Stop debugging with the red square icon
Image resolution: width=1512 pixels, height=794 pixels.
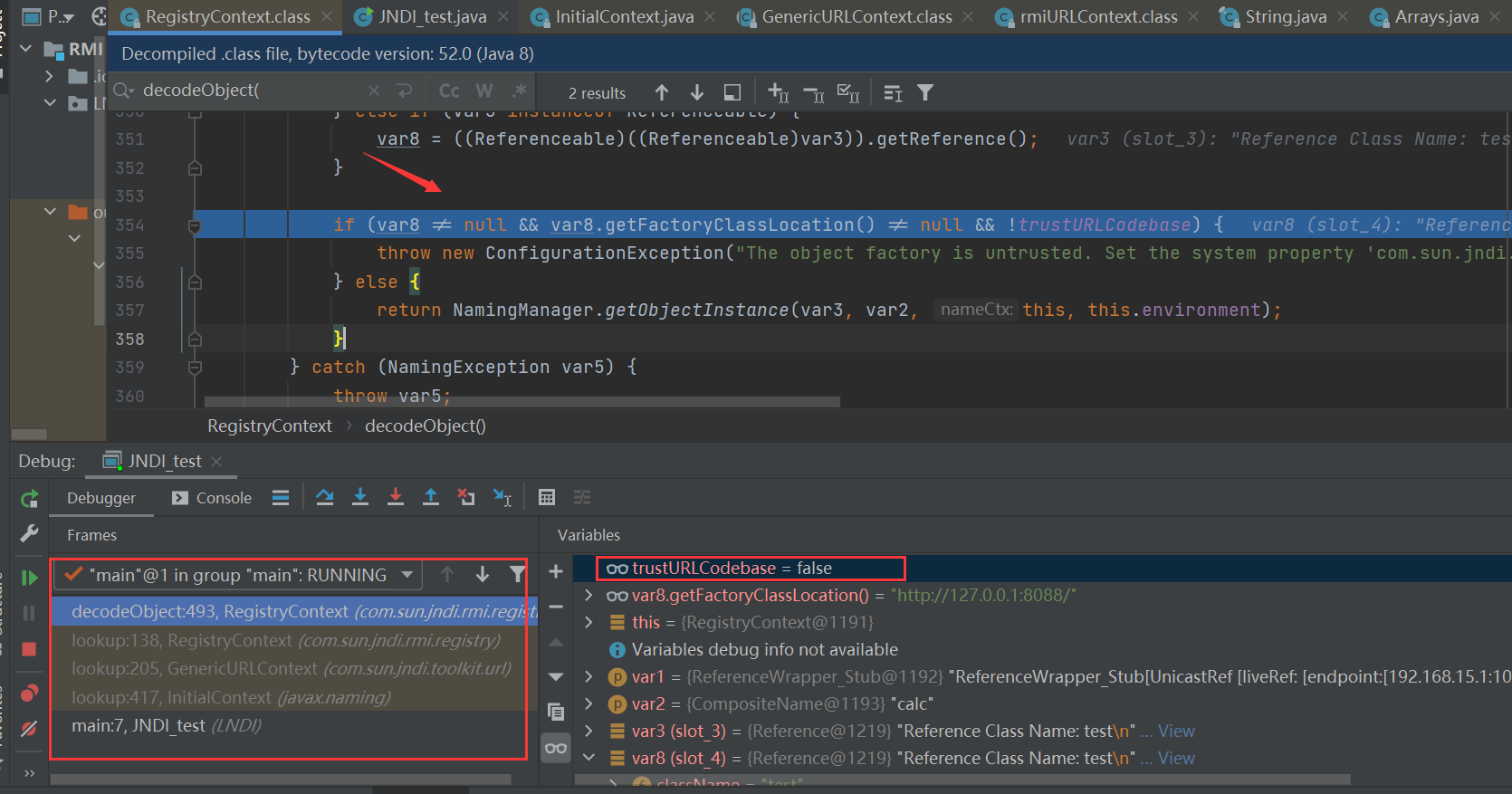(29, 649)
